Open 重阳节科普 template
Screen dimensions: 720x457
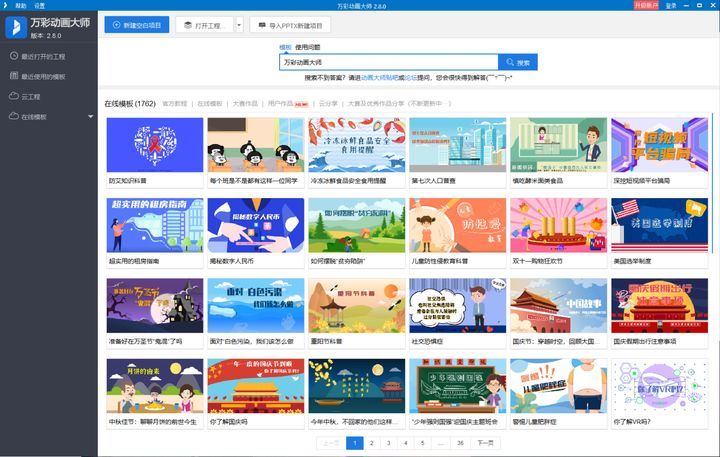[x=357, y=305]
